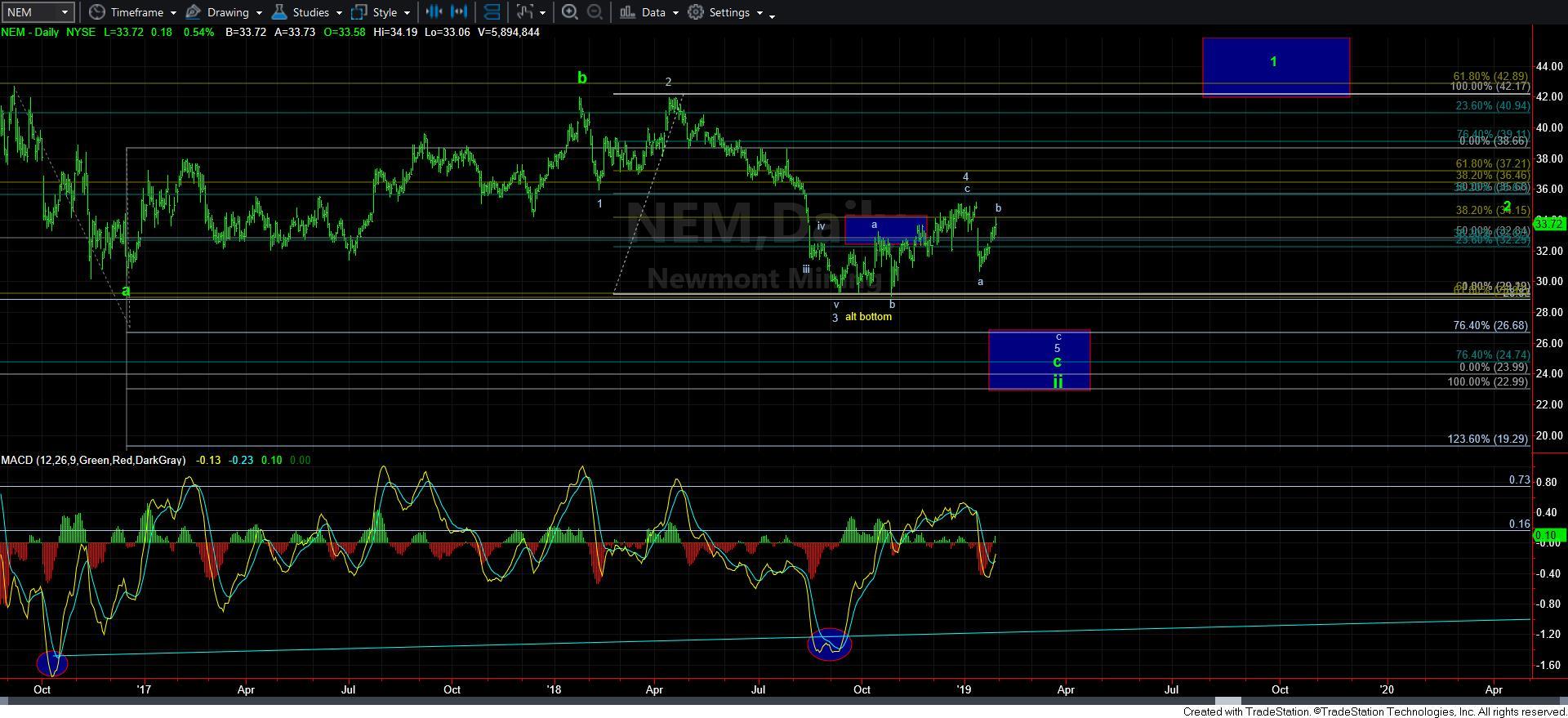
Task: Click the stacked sub-graph layout icon
Action: click(x=492, y=12)
